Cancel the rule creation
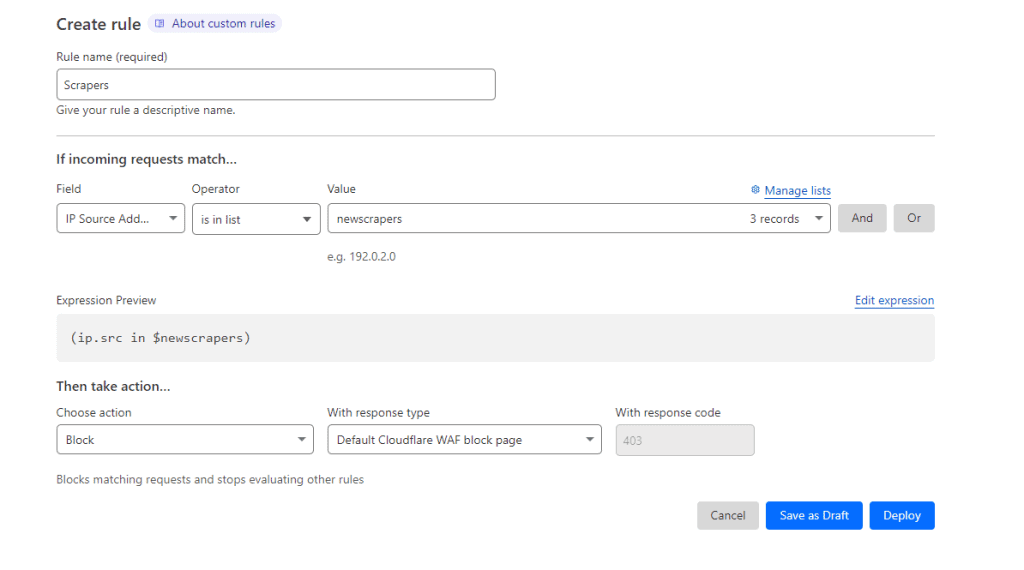1024x570 pixels. tap(727, 516)
